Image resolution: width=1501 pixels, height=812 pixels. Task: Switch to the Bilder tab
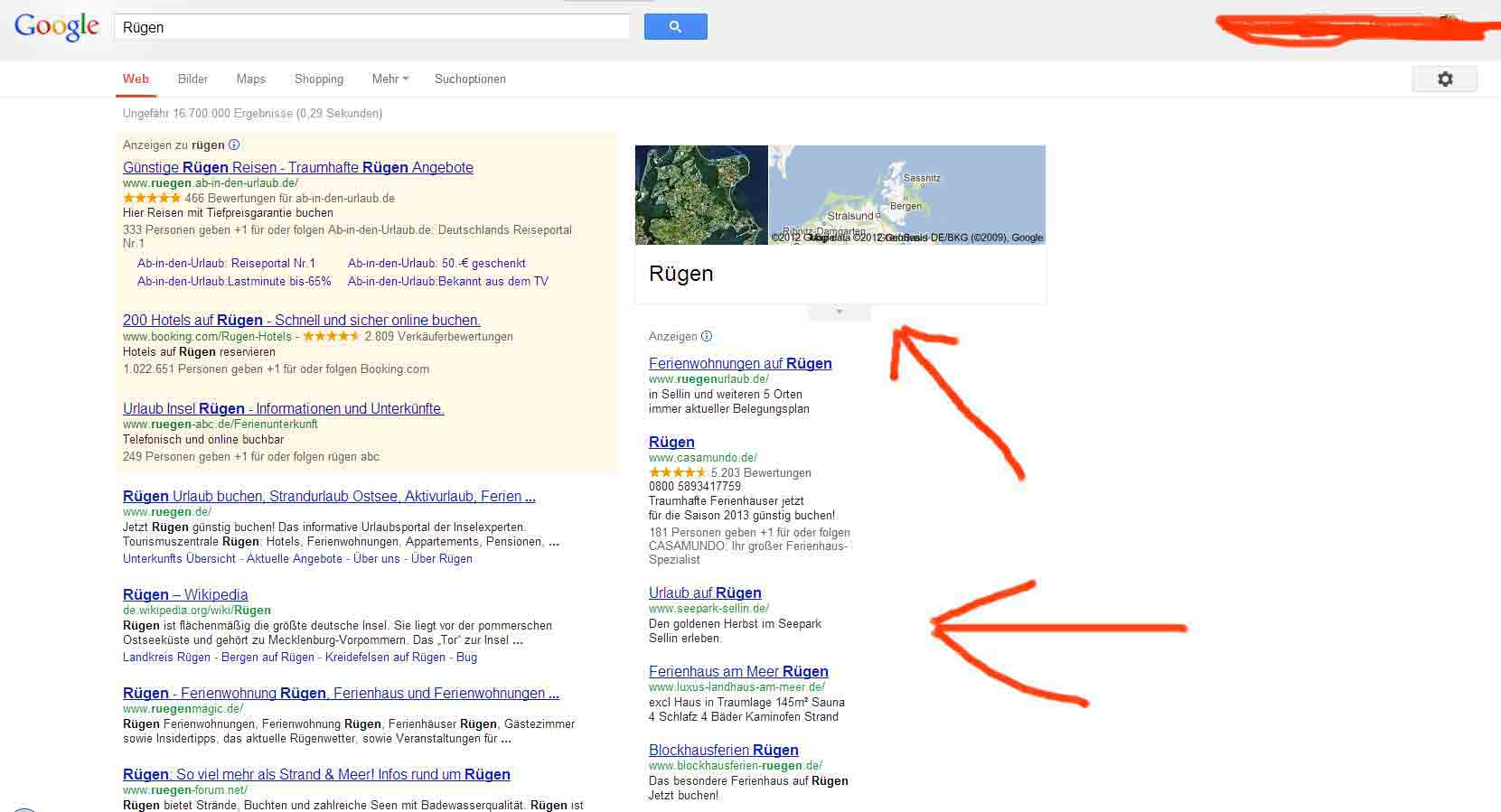tap(193, 79)
